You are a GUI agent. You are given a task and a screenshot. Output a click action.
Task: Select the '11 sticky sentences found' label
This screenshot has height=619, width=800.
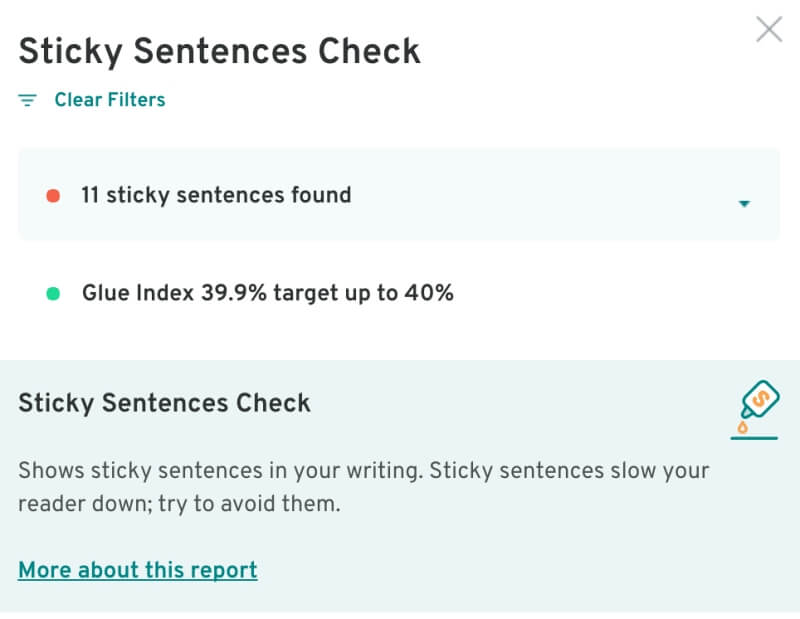tap(216, 195)
